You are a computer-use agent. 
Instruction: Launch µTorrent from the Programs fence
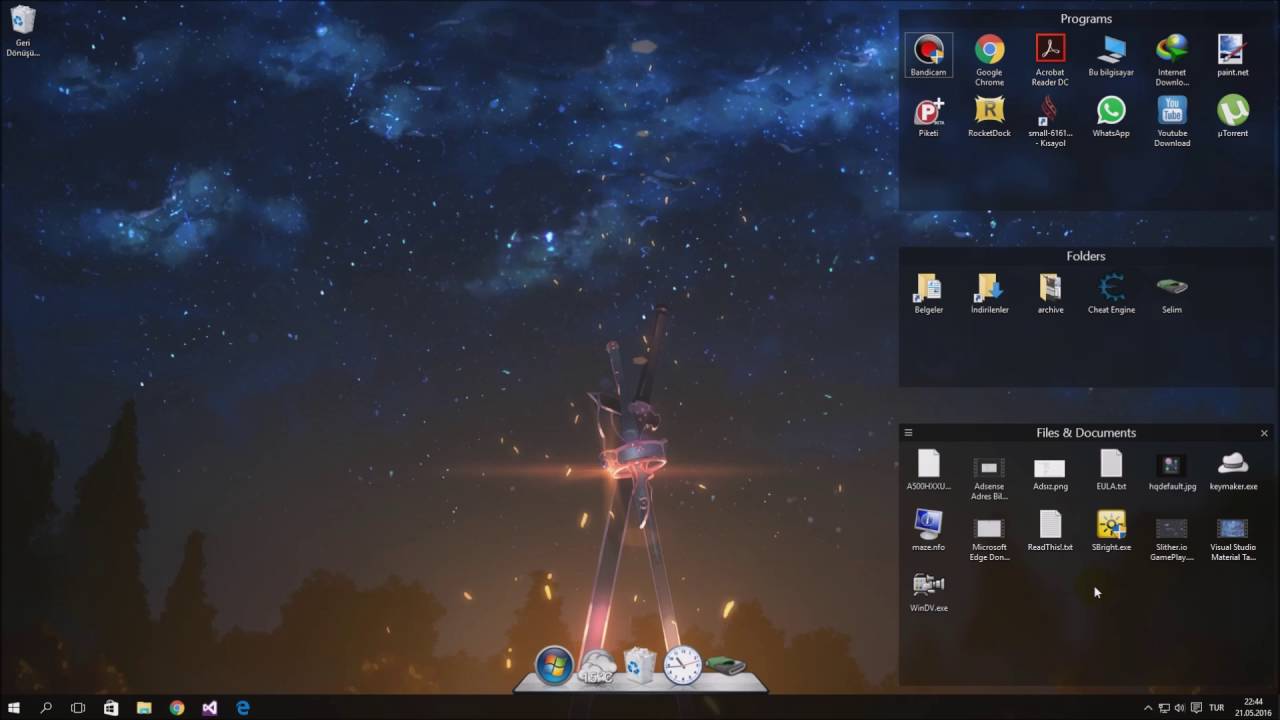tap(1233, 116)
